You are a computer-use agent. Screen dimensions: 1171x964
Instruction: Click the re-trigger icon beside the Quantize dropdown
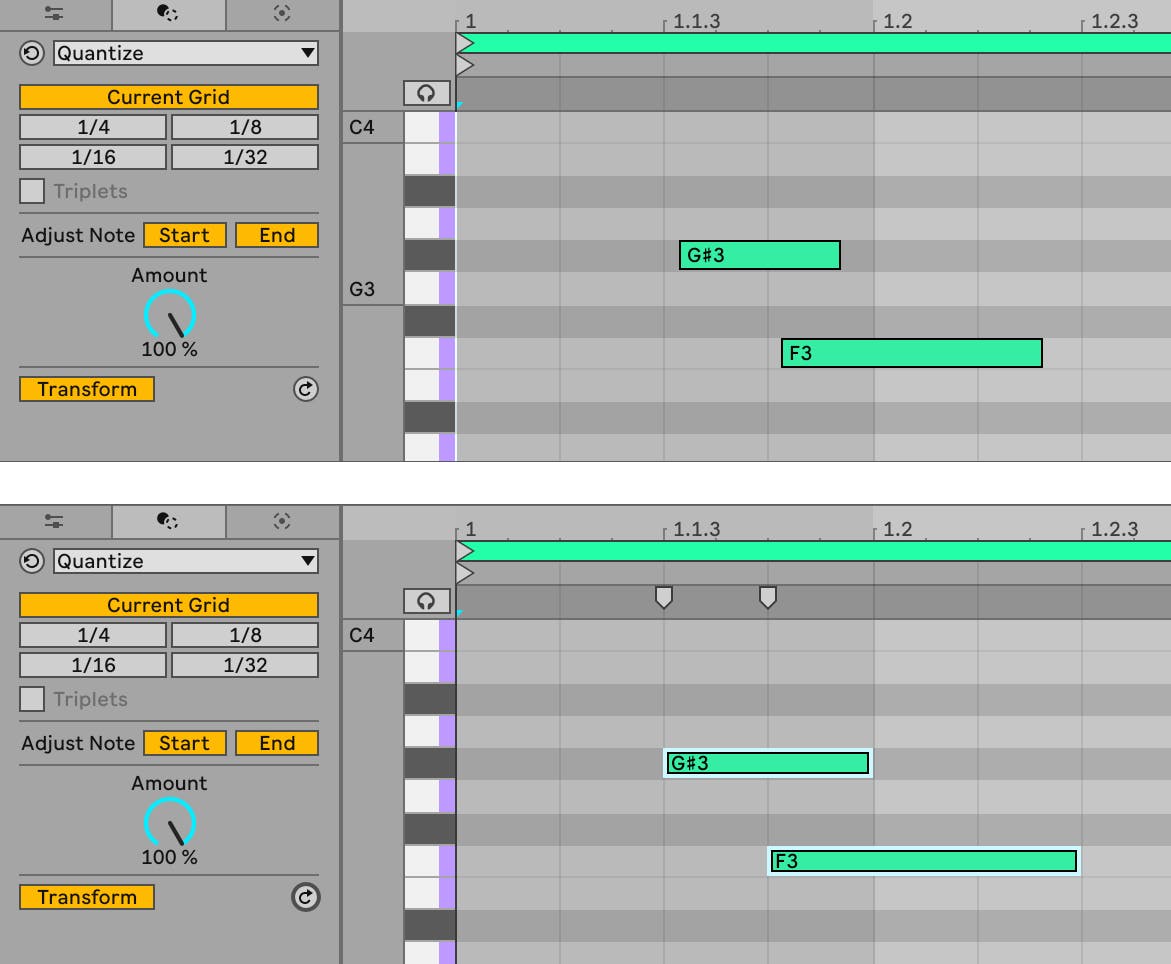[30, 53]
